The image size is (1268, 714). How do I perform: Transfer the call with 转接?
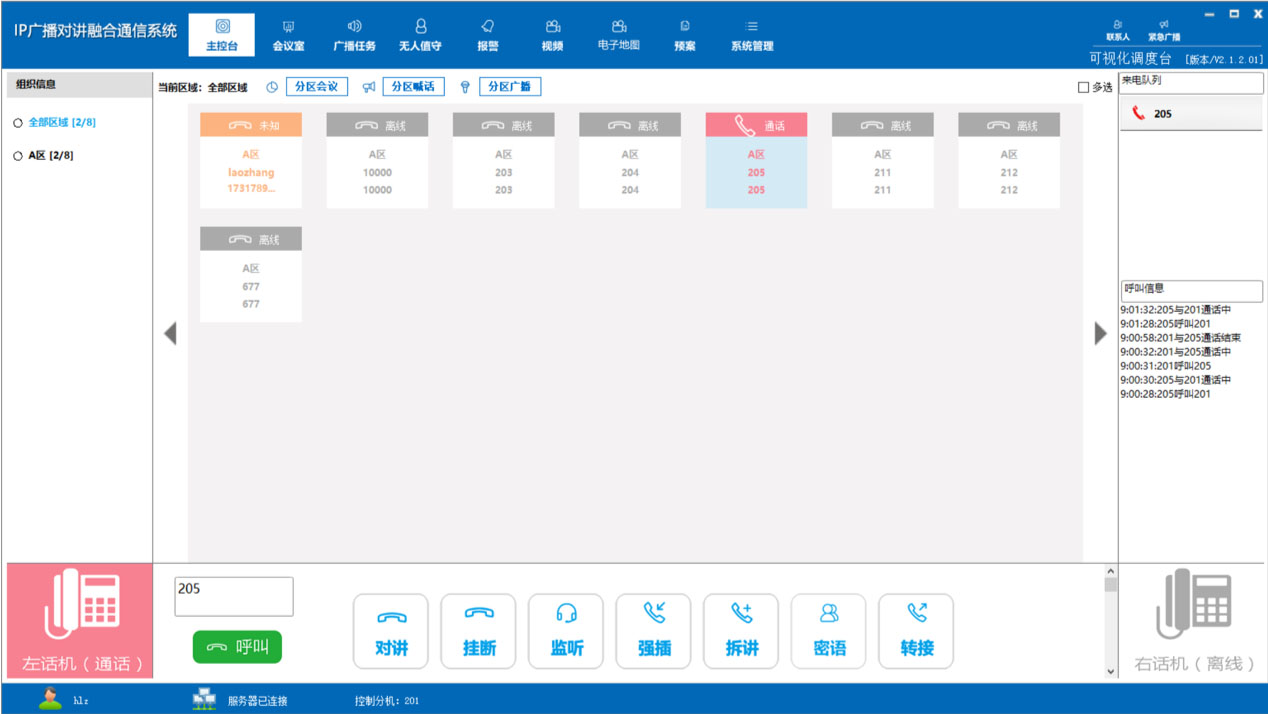pos(917,631)
